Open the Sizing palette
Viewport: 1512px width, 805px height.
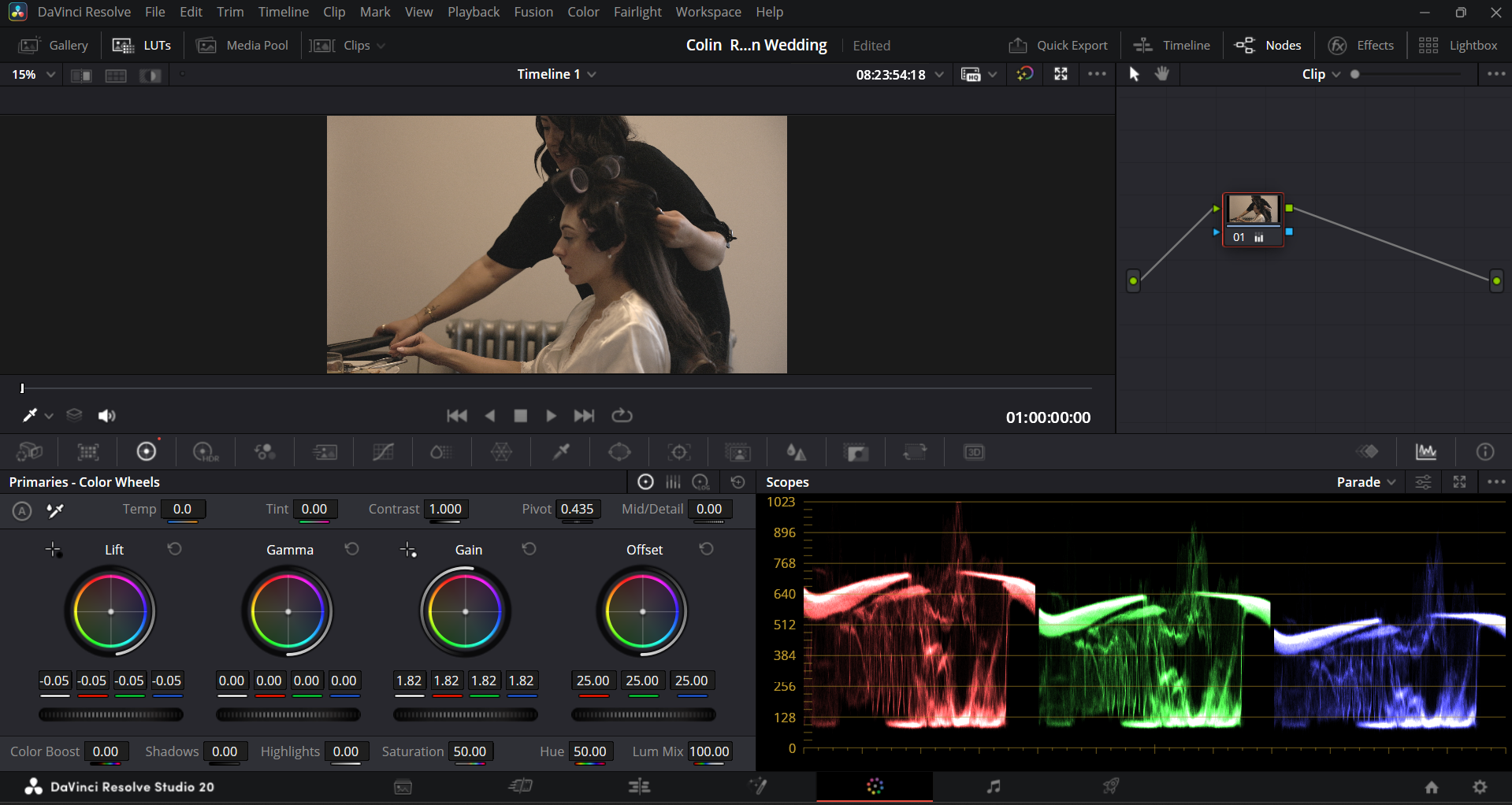pyautogui.click(x=915, y=452)
